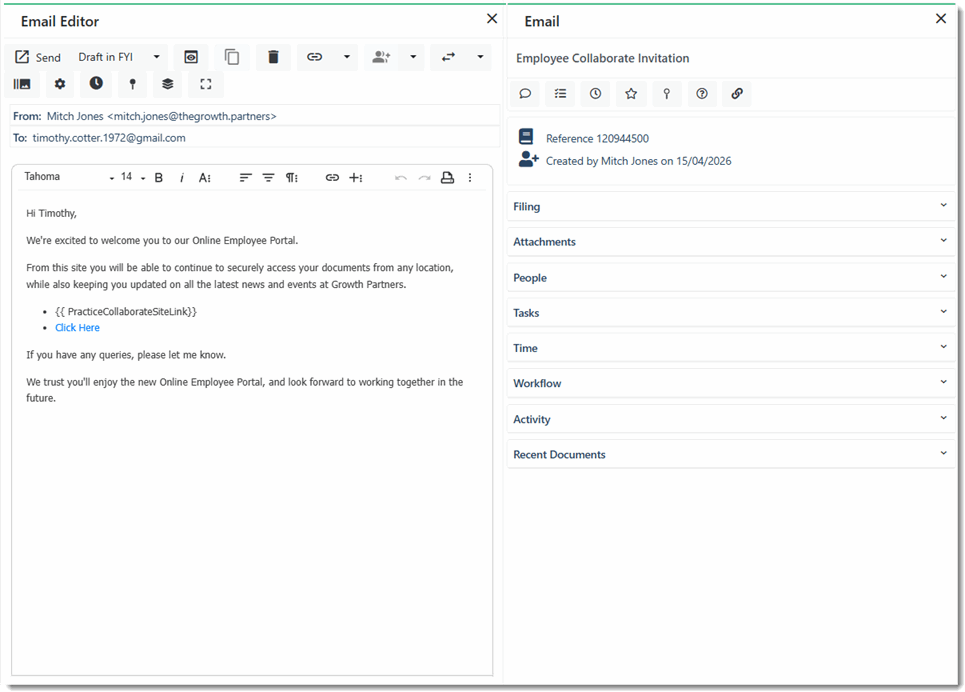
Task: Open the Draft in FYI dropdown
Action: point(119,57)
